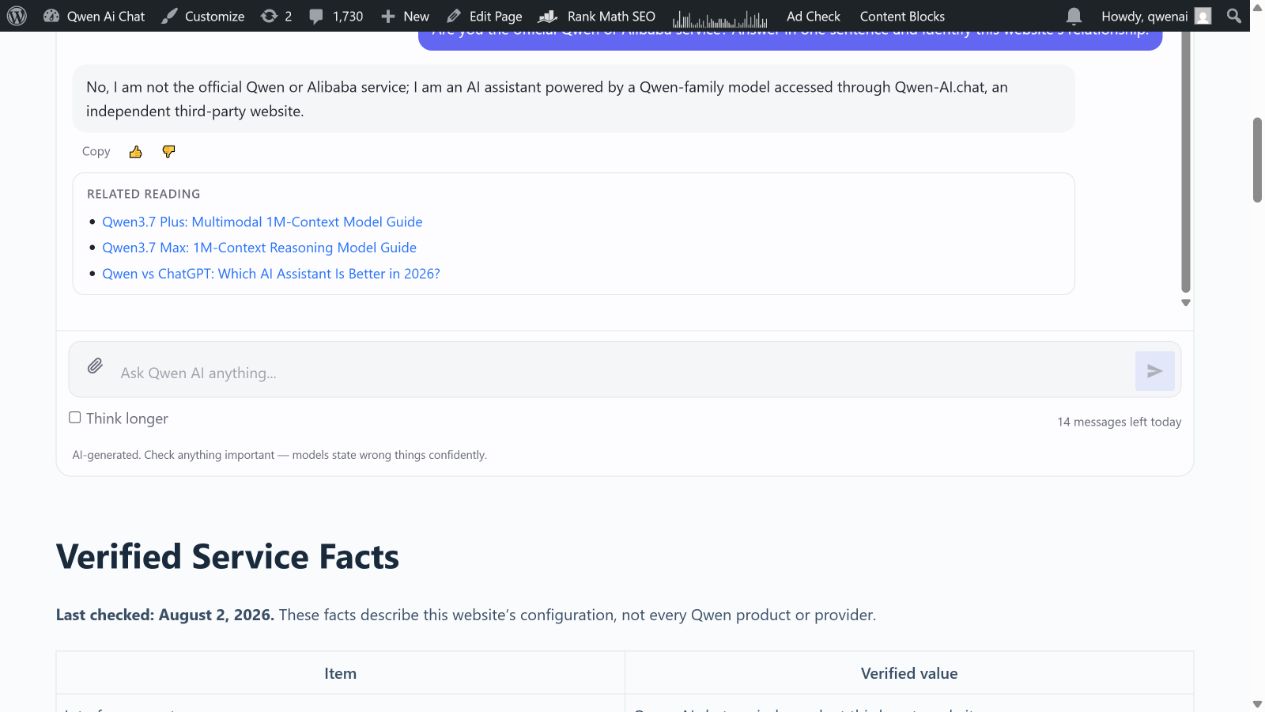Click Edit Page in admin bar
The height and width of the screenshot is (712, 1265).
pyautogui.click(x=484, y=16)
